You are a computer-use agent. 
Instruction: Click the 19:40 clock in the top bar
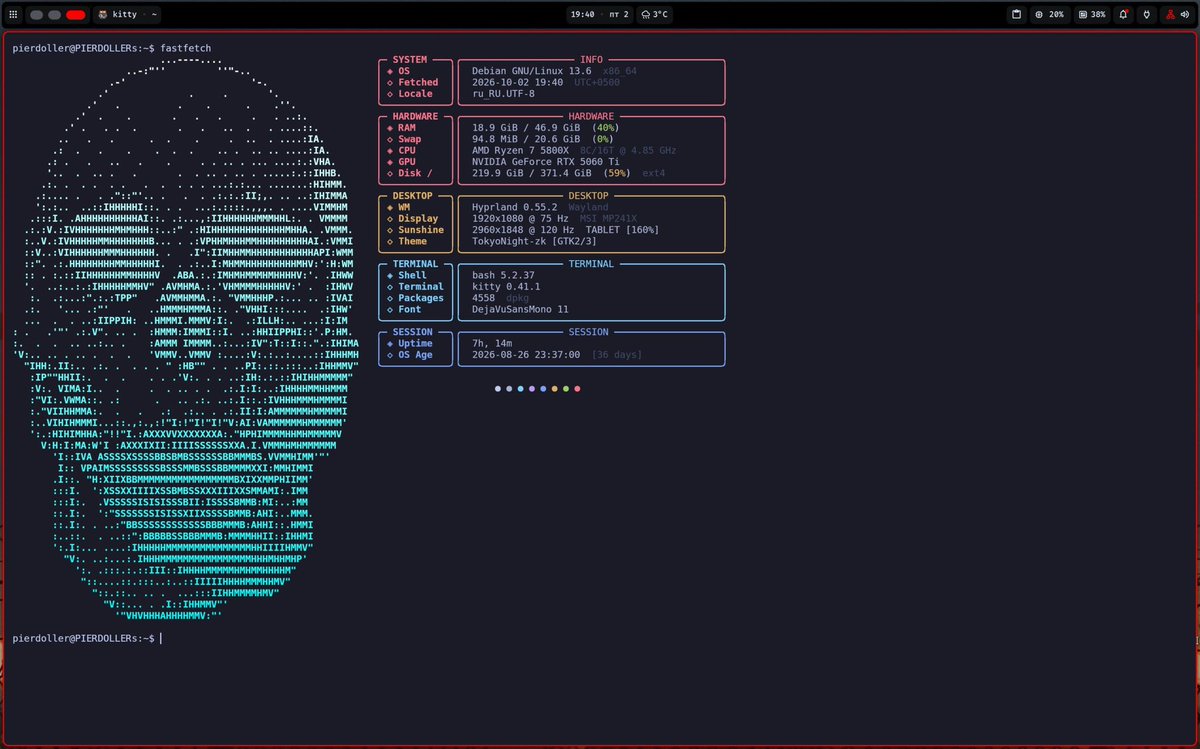pyautogui.click(x=583, y=14)
